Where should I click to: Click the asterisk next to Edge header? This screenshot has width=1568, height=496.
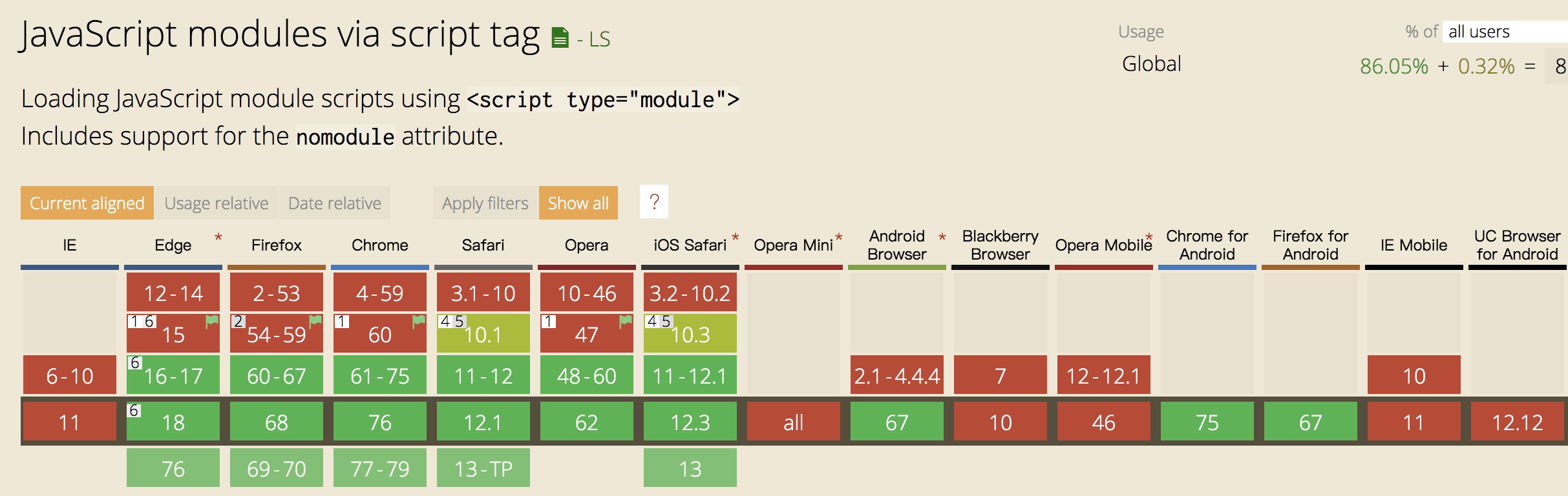[218, 238]
